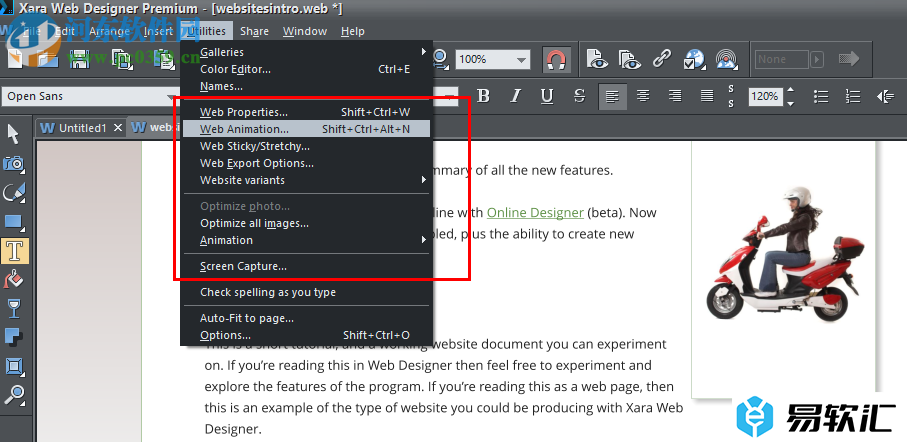Click Preview website multi-page eye icon

click(x=629, y=59)
